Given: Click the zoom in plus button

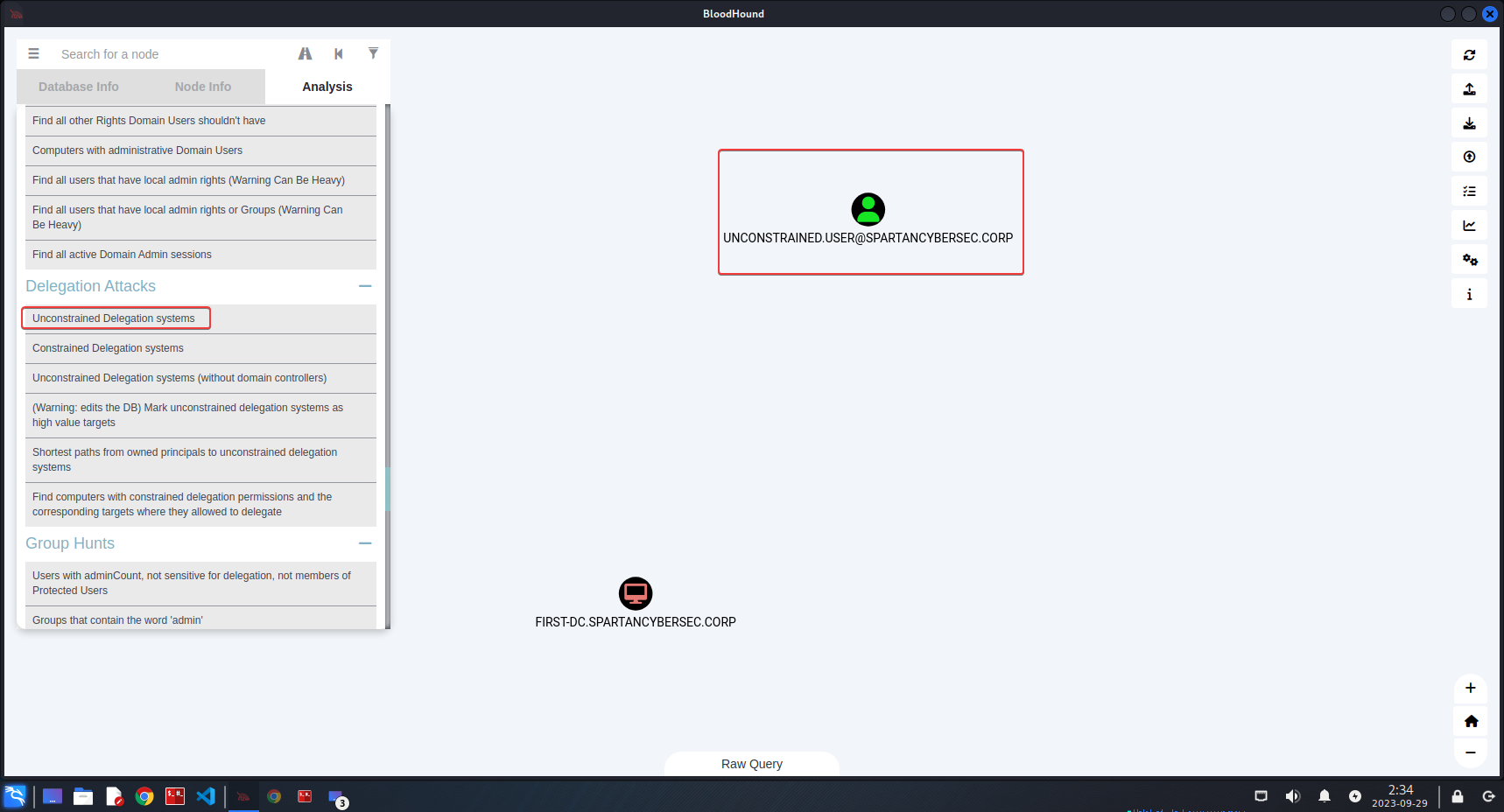Looking at the screenshot, I should pyautogui.click(x=1470, y=688).
